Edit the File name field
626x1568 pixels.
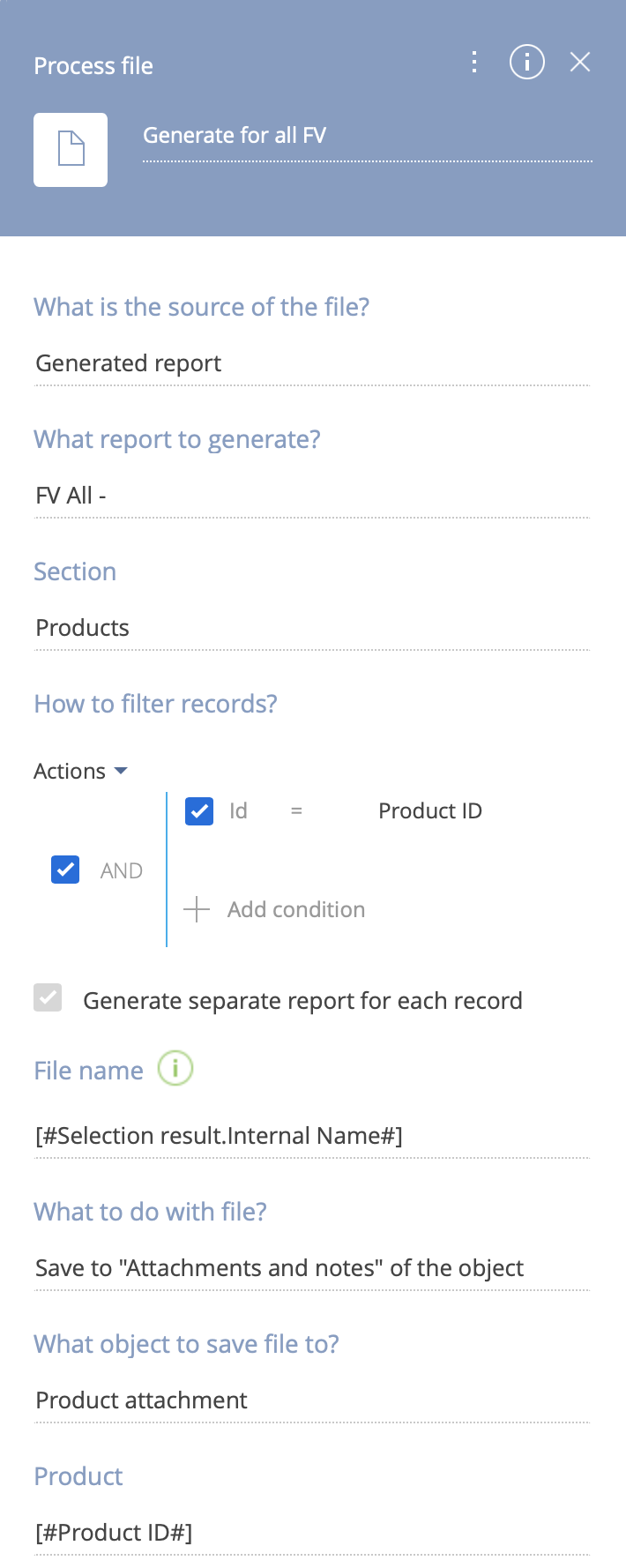(x=312, y=1136)
